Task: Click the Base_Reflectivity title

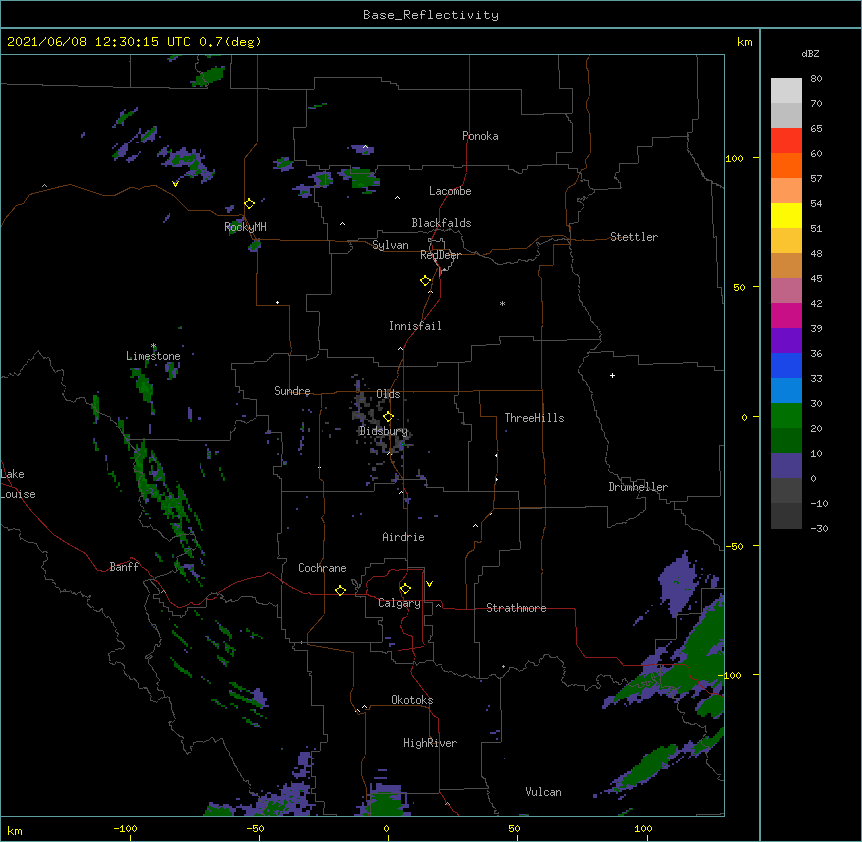Action: pyautogui.click(x=431, y=15)
